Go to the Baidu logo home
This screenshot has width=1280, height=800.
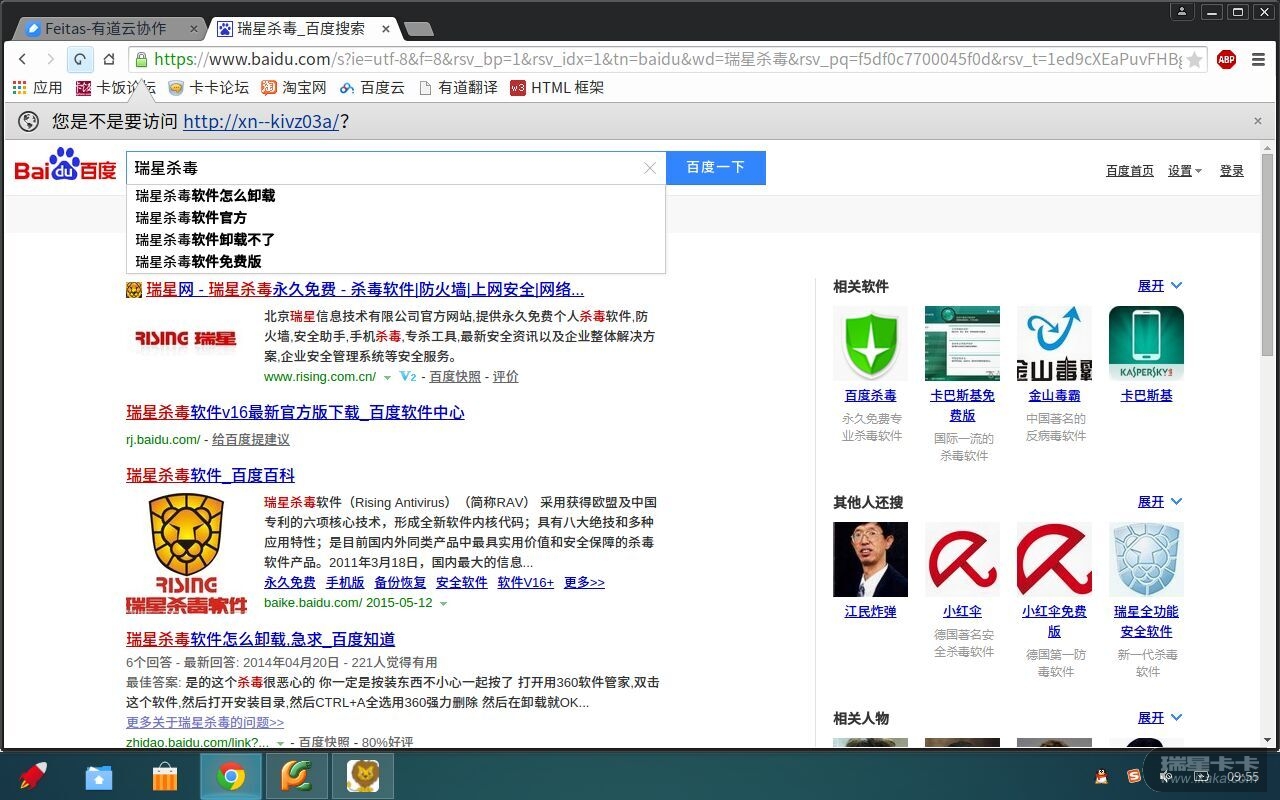click(65, 166)
